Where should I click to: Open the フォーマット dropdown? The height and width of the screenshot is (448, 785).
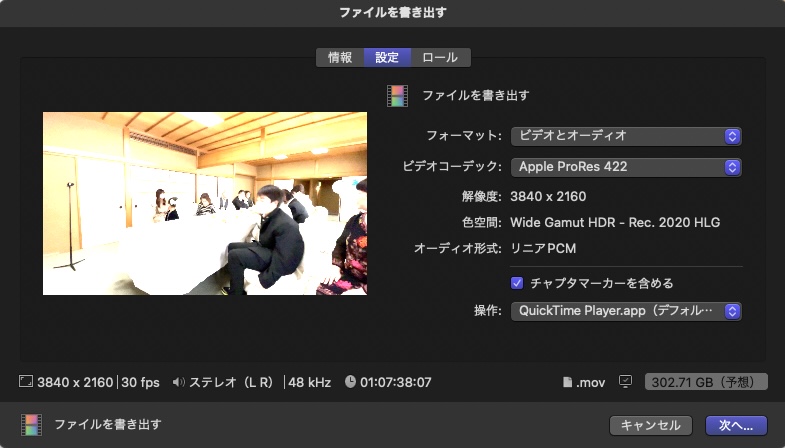coord(626,135)
